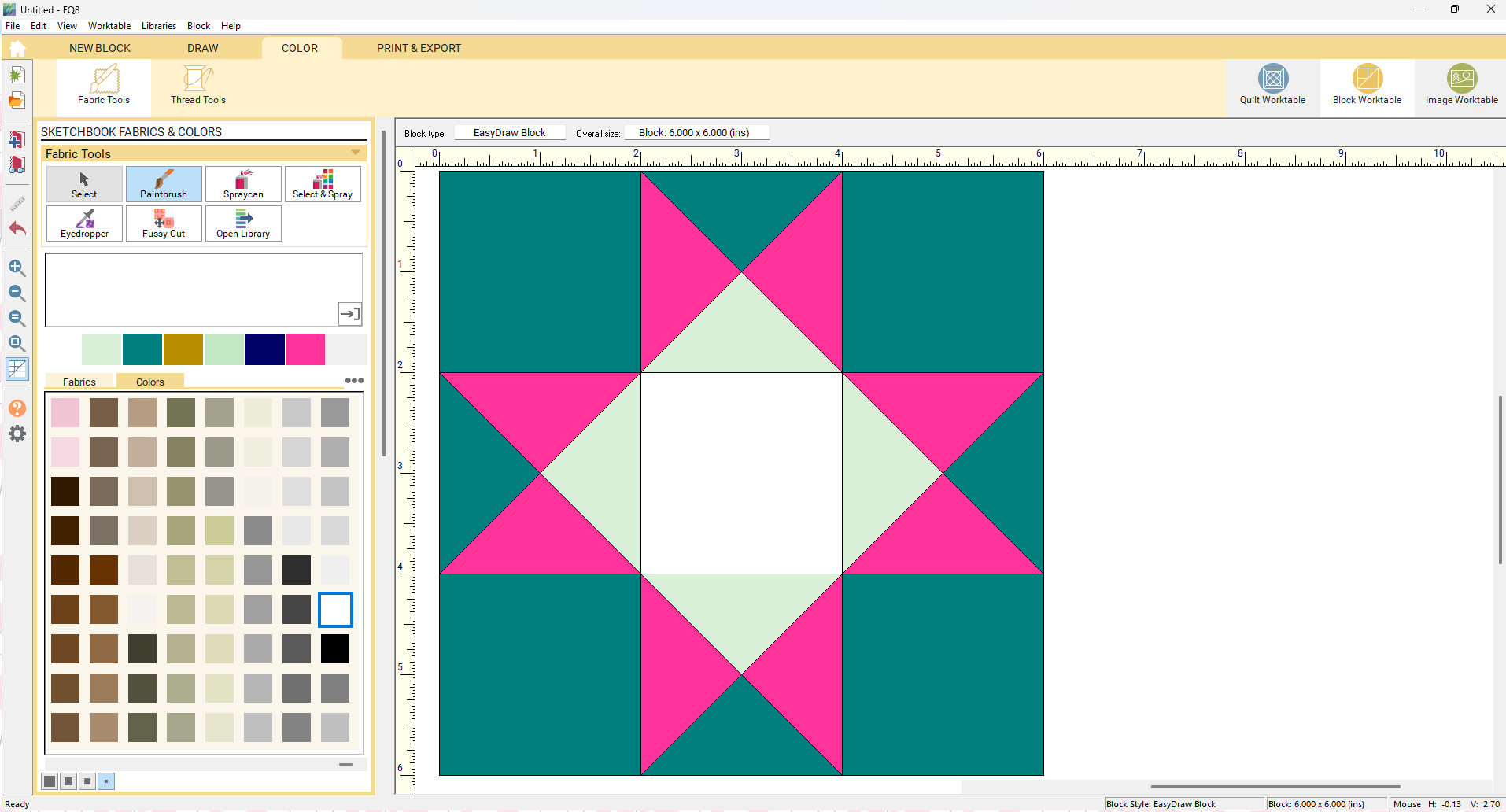Collapse the Fabric Tools panel

click(356, 153)
